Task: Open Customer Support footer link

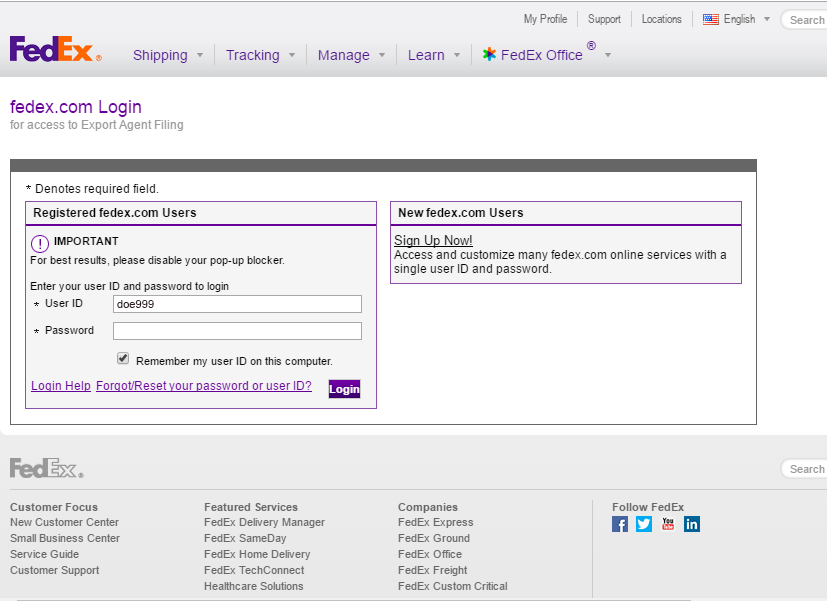Action: click(54, 570)
